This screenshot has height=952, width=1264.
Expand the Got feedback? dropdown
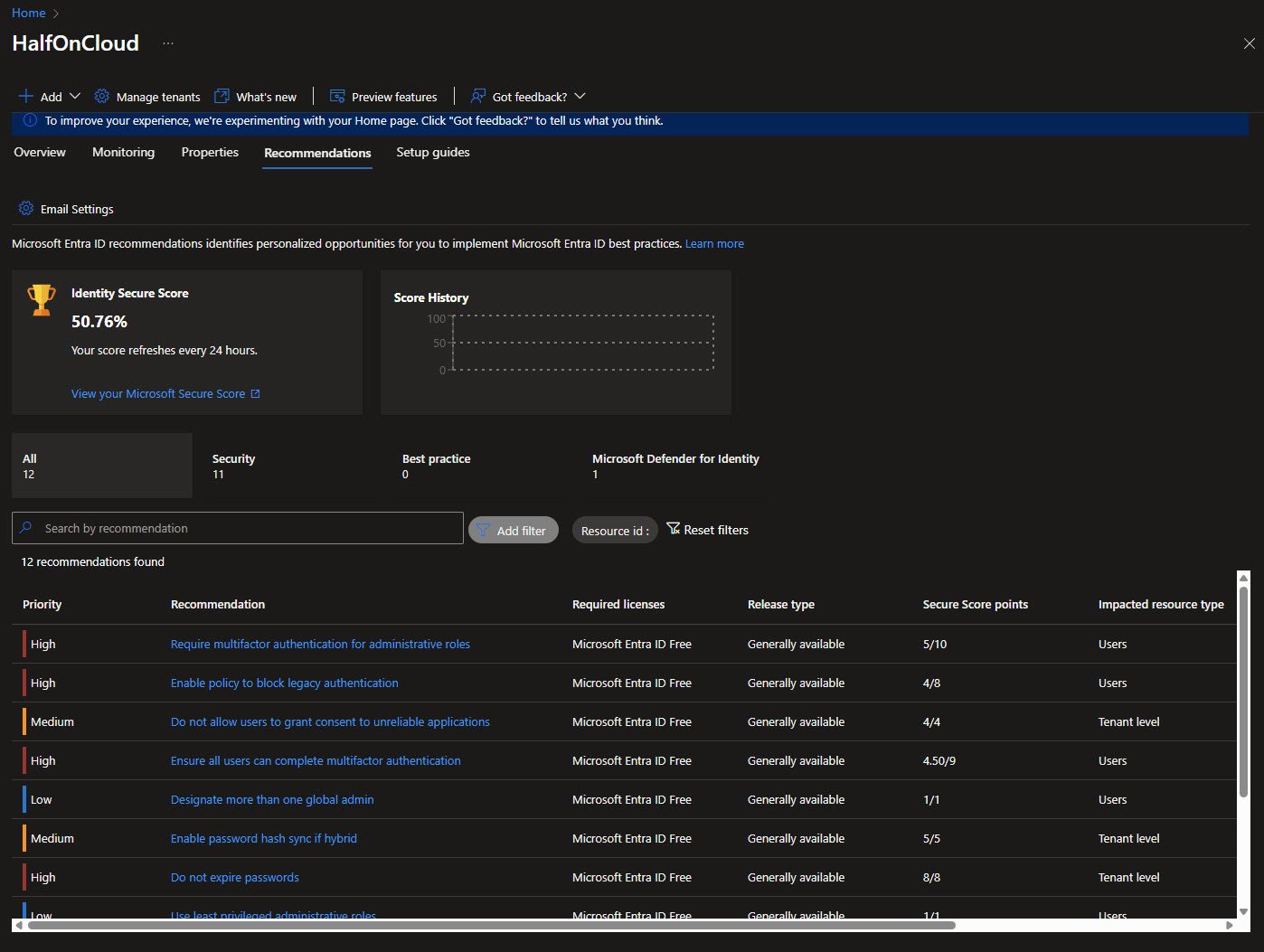(x=580, y=97)
